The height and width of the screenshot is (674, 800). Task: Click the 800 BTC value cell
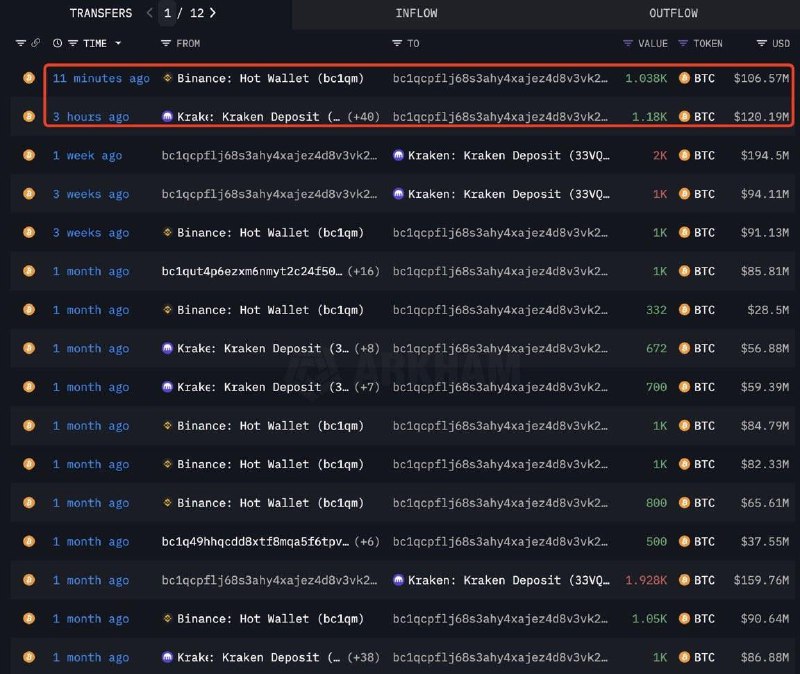point(656,503)
